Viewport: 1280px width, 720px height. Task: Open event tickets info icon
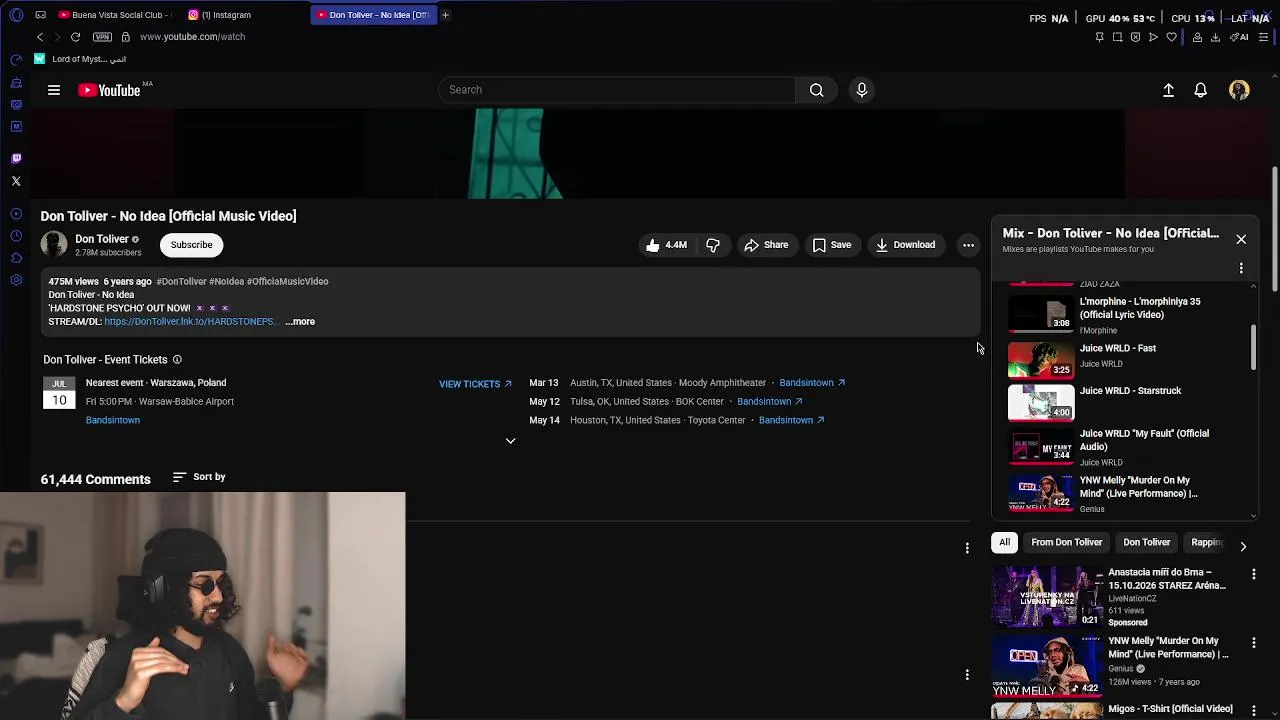(x=177, y=360)
